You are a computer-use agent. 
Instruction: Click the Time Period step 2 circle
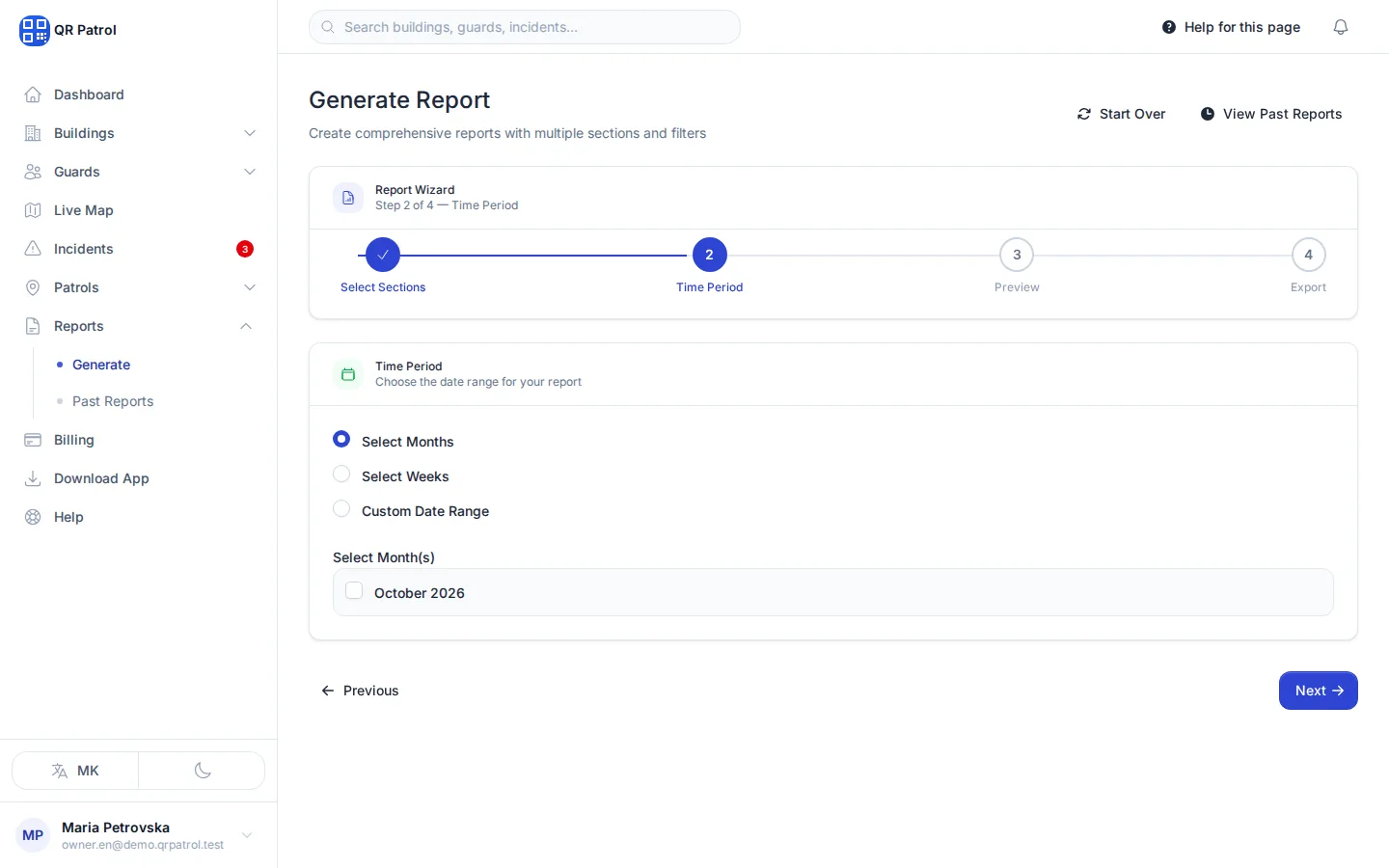[x=710, y=255]
